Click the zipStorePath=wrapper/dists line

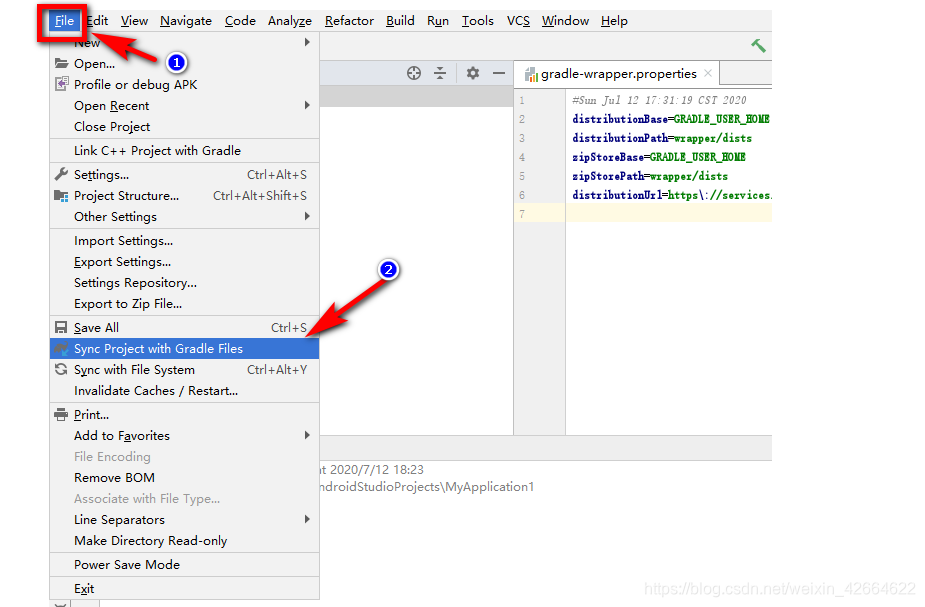[650, 176]
